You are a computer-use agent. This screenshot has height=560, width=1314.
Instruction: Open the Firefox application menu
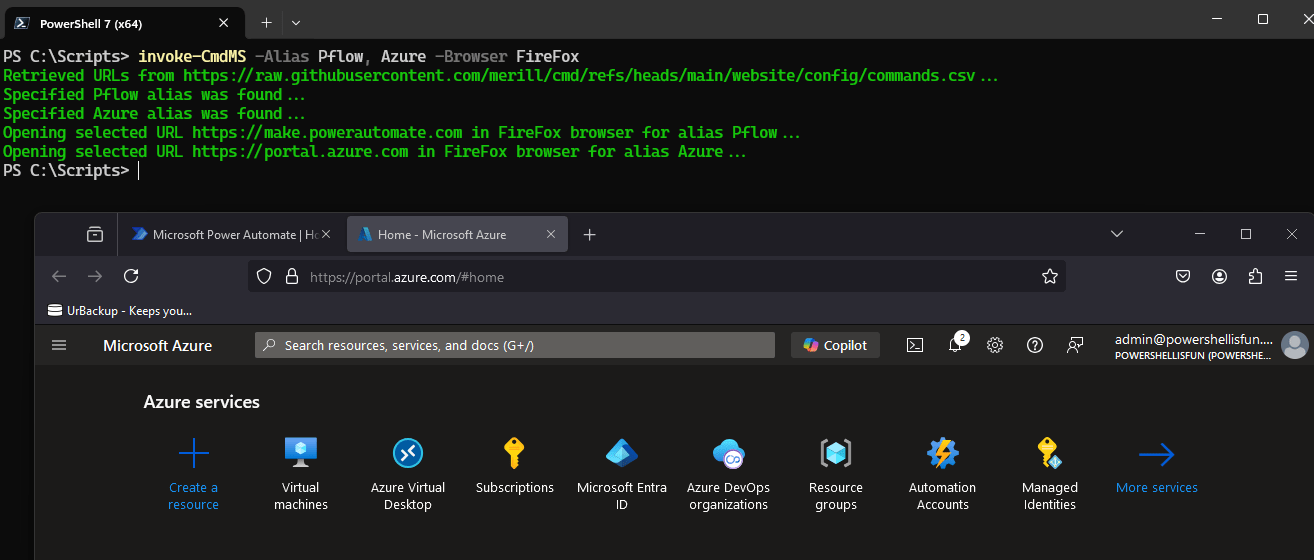(1291, 276)
